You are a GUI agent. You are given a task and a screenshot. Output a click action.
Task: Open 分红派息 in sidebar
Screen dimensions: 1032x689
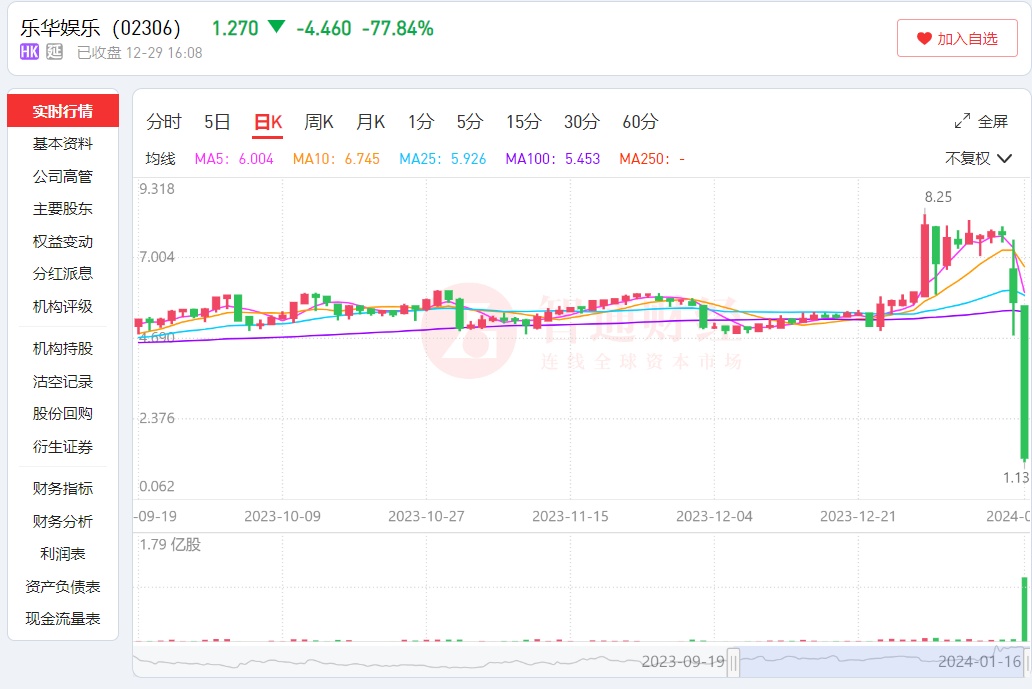(63, 273)
